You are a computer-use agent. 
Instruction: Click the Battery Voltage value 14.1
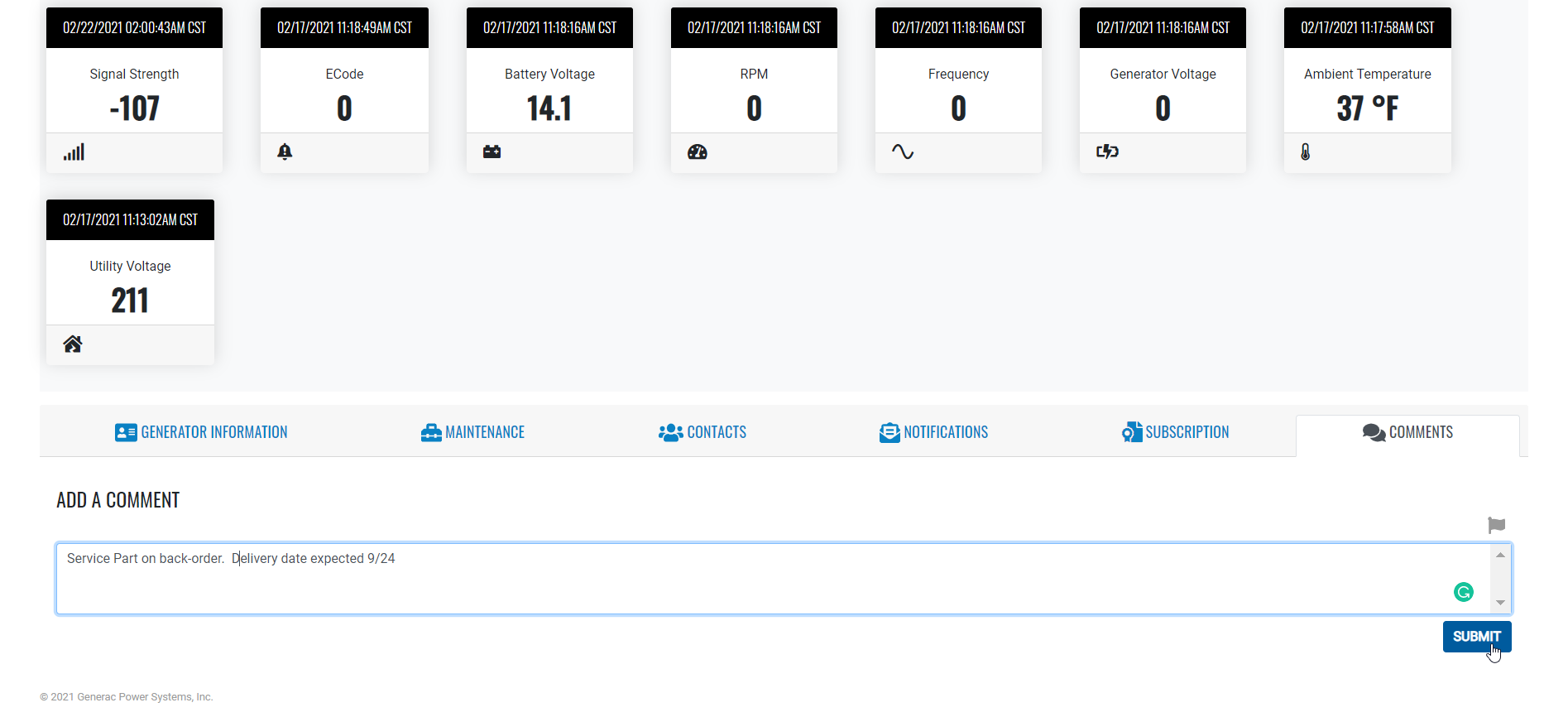coord(549,108)
